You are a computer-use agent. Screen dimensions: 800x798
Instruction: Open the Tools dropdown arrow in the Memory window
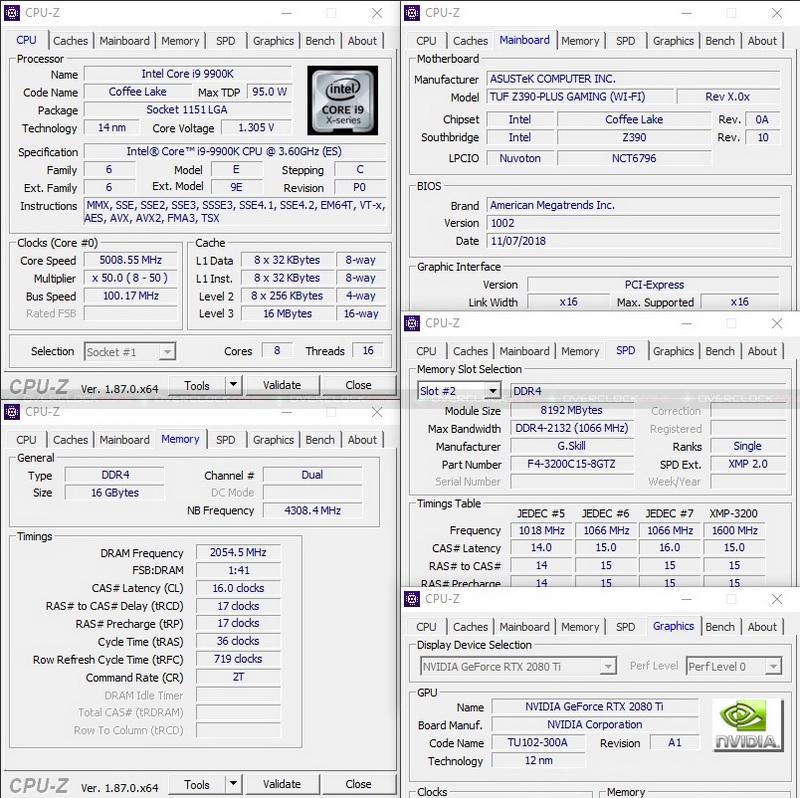pos(233,784)
